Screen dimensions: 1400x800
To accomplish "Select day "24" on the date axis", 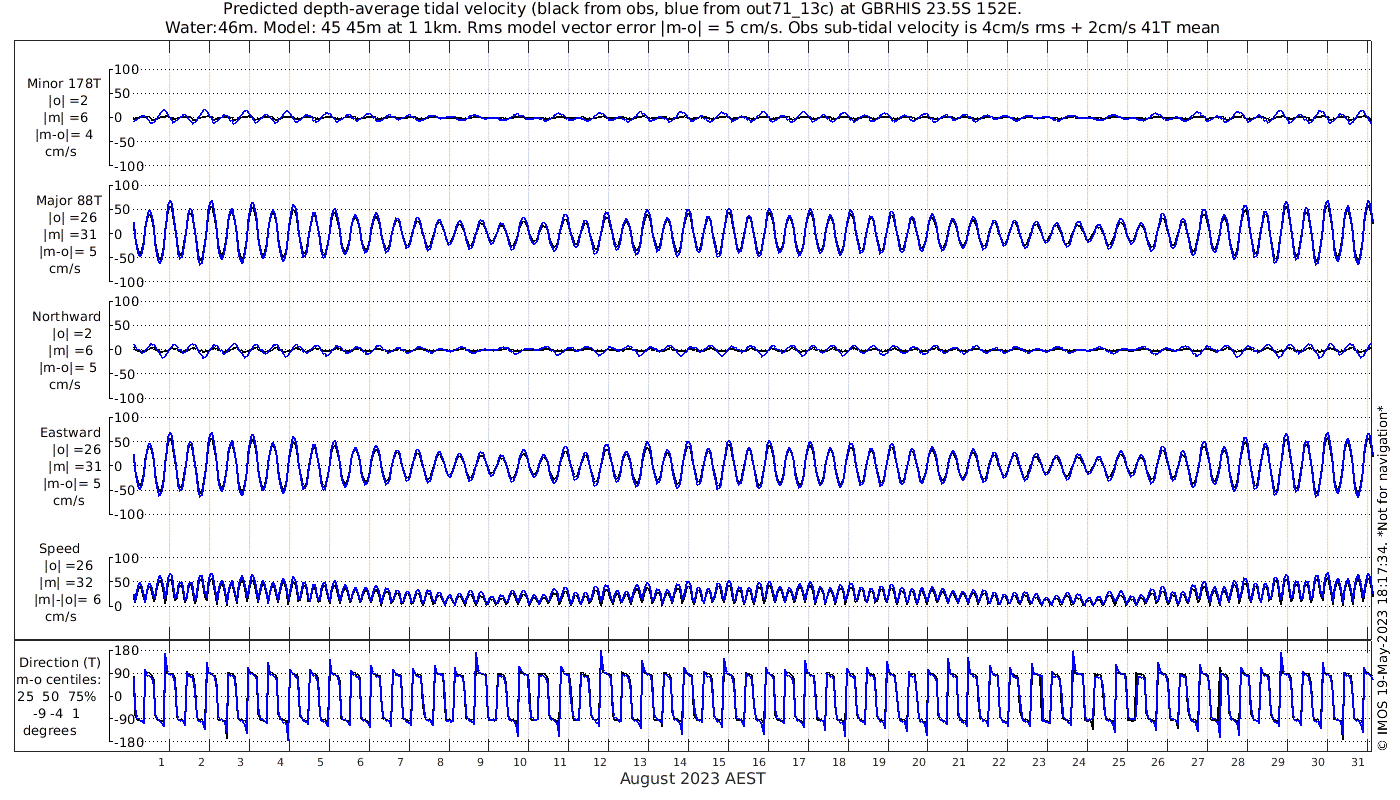I will [x=1078, y=762].
